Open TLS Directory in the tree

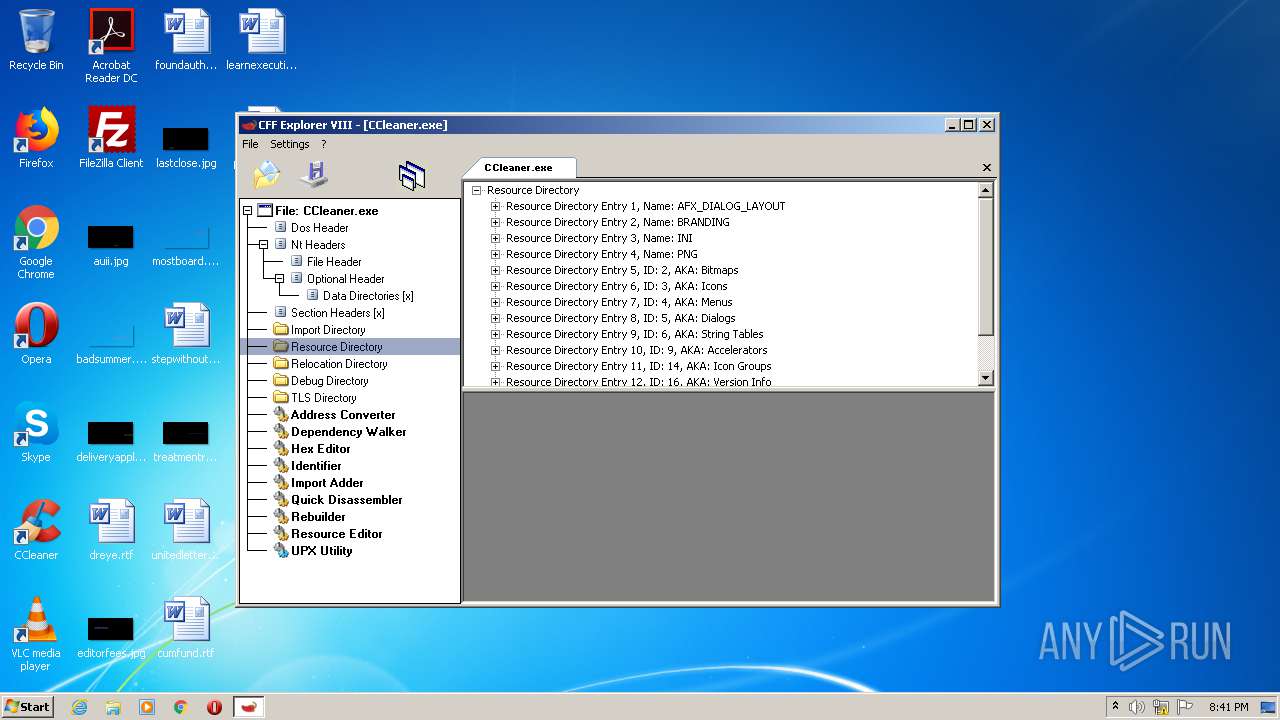coord(322,398)
